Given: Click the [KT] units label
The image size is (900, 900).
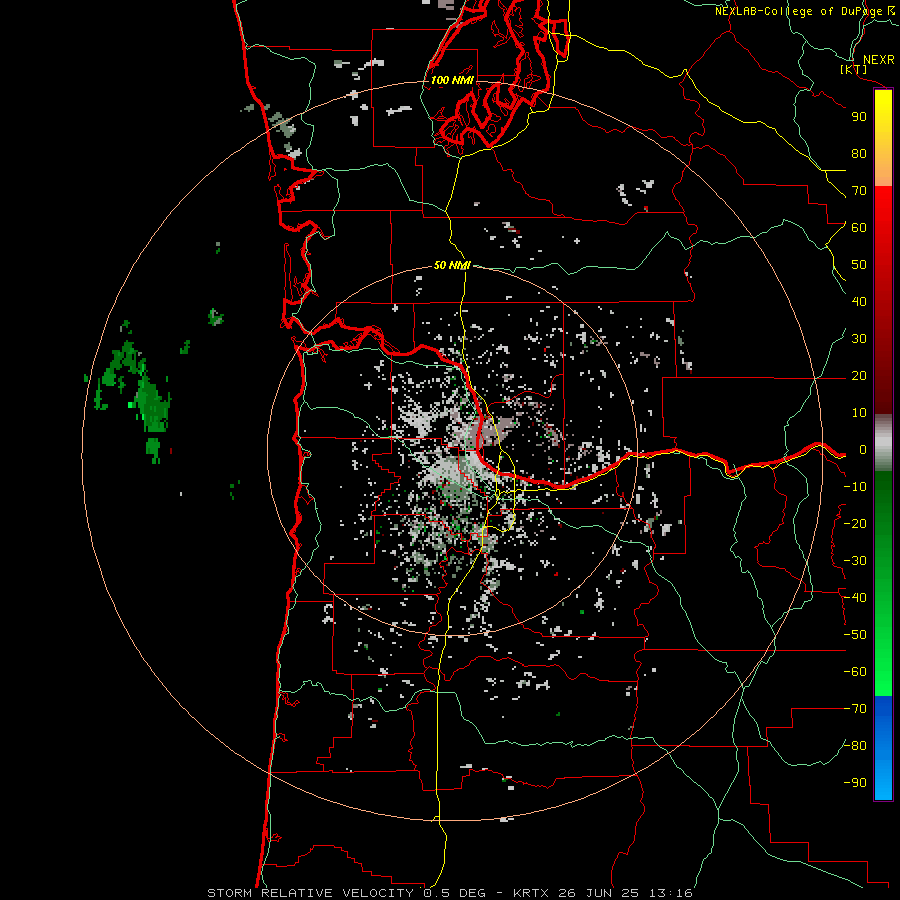Looking at the screenshot, I should [x=854, y=70].
